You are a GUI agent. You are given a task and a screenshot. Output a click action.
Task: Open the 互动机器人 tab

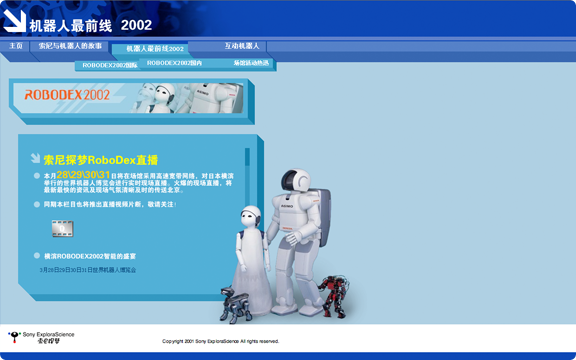tap(242, 46)
